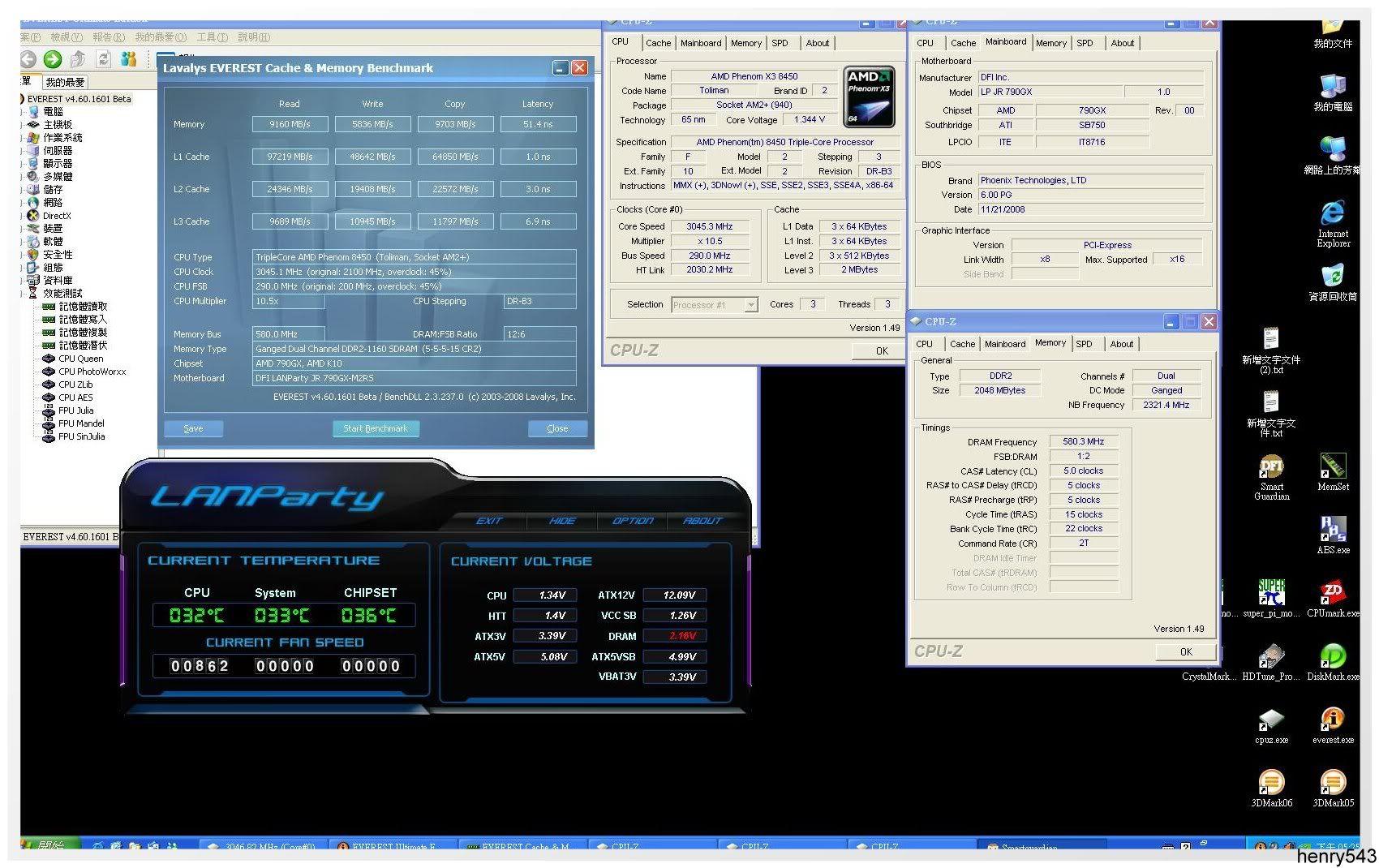Click Save in EVEREST benchmark window
This screenshot has height=868, width=1379.
(x=193, y=428)
